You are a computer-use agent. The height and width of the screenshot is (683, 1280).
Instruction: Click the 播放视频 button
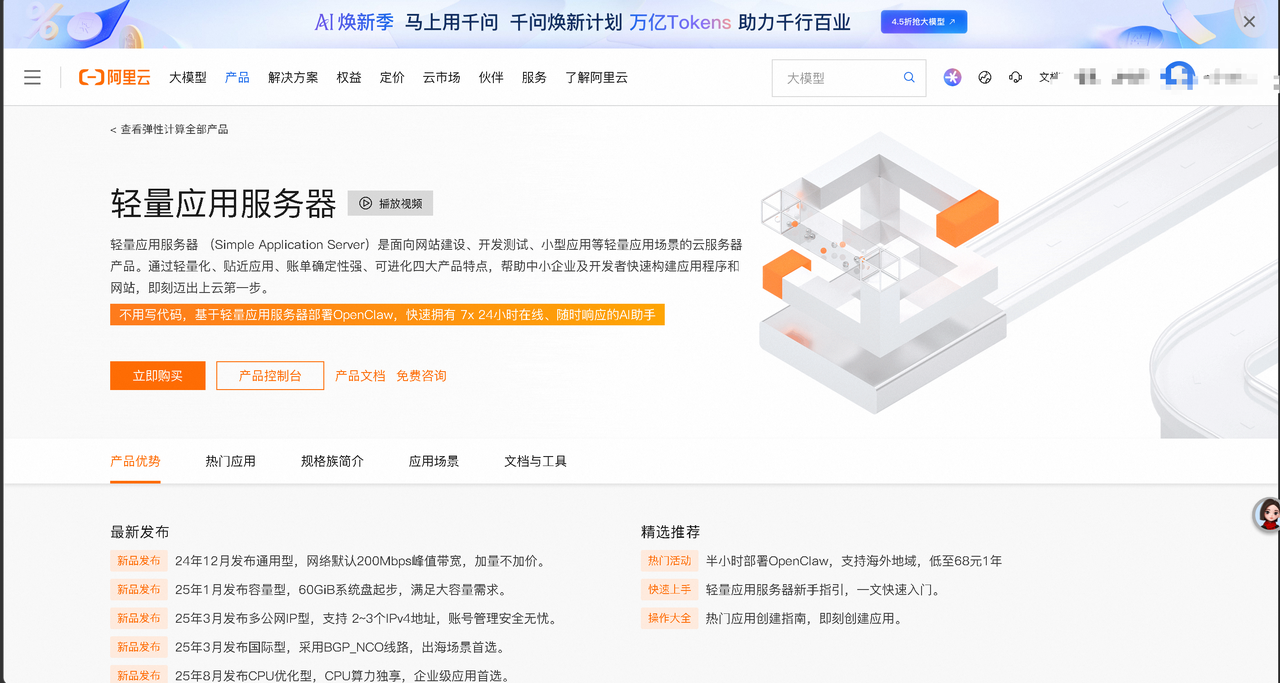pyautogui.click(x=390, y=203)
